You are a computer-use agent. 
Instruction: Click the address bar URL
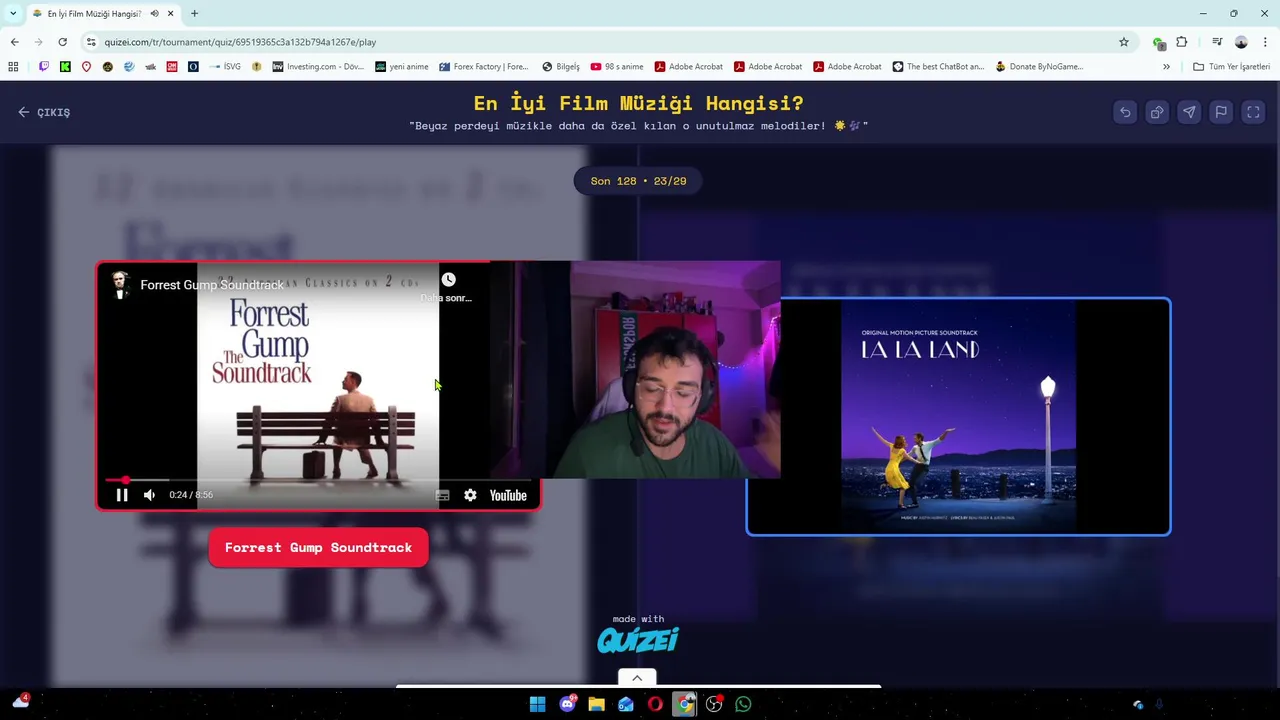[240, 42]
